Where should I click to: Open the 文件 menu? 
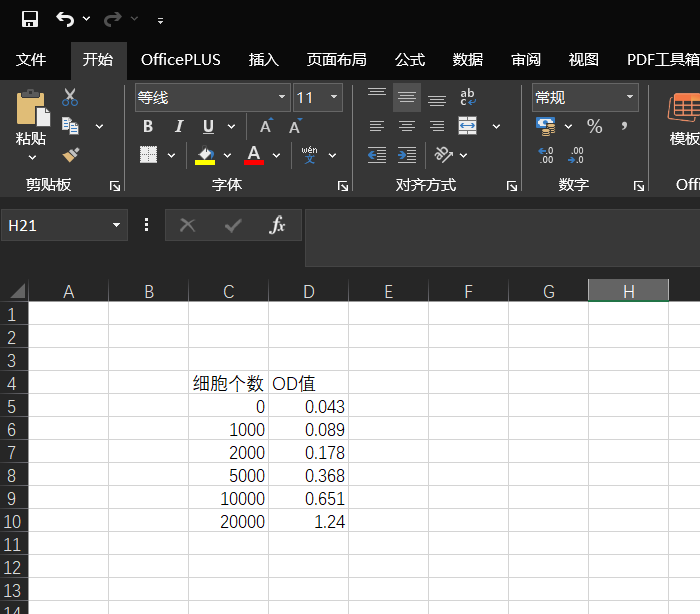(x=31, y=60)
